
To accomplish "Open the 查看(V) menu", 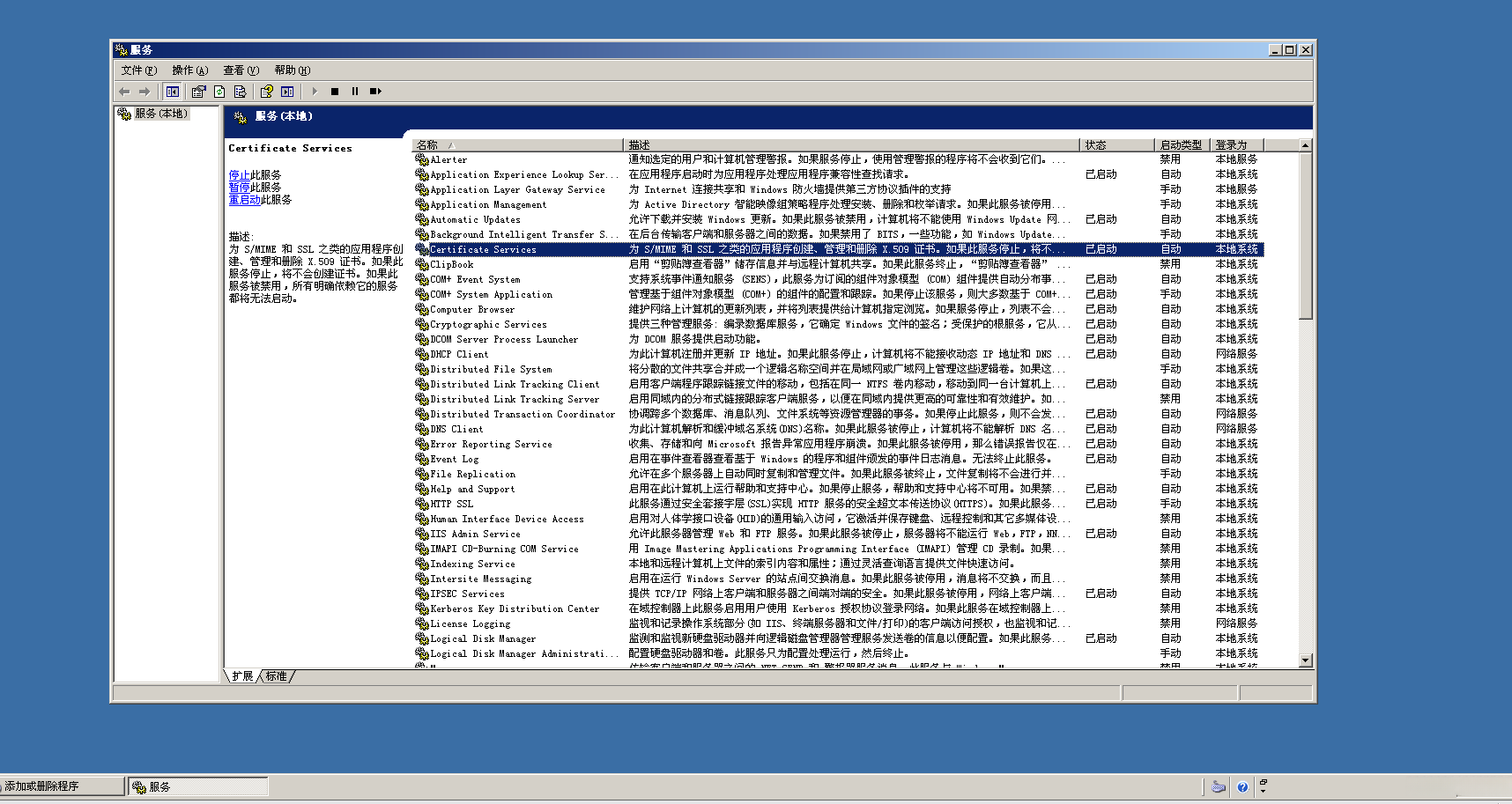I will coord(241,70).
